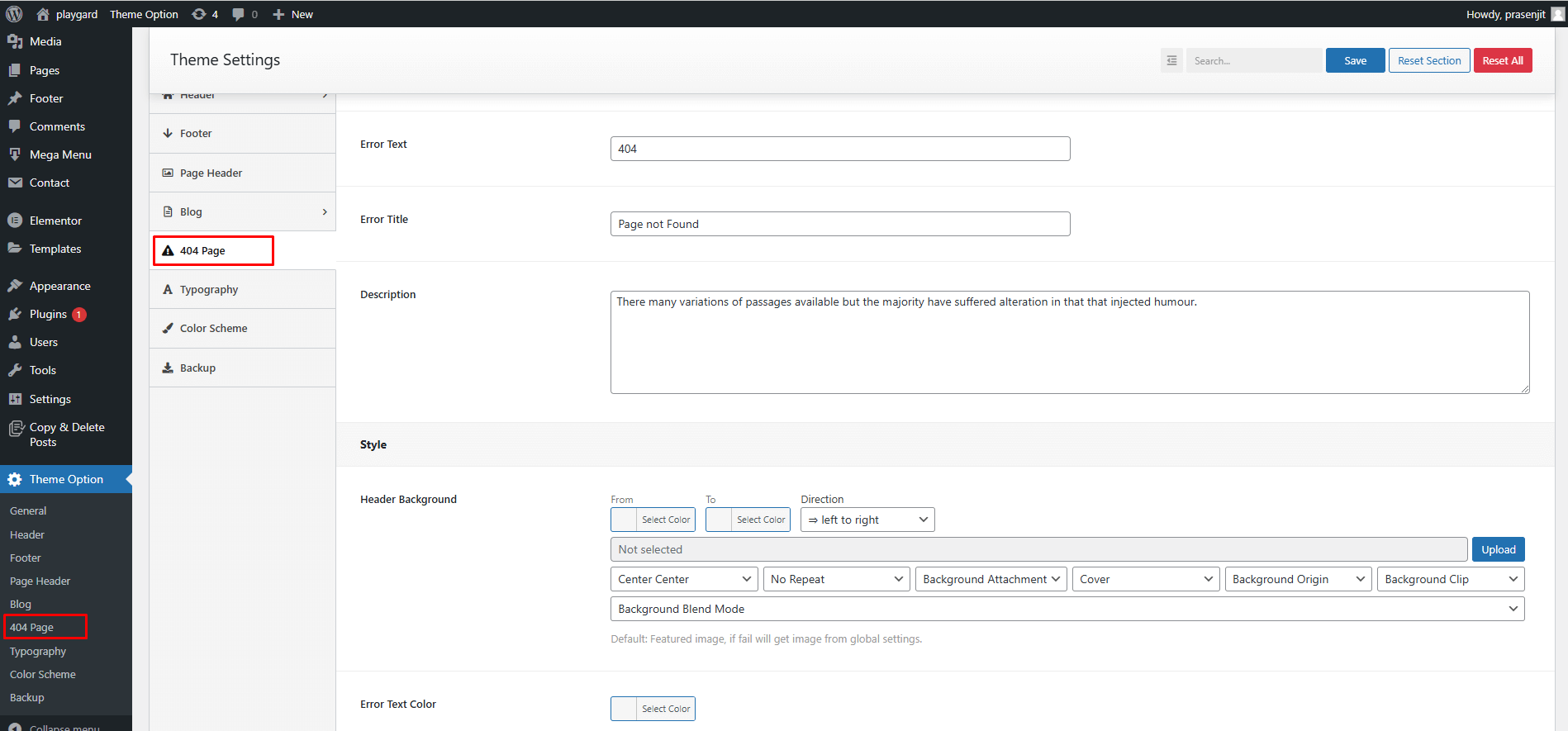This screenshot has height=731, width=1568.
Task: Open the Cover size dropdown
Action: click(x=1146, y=579)
